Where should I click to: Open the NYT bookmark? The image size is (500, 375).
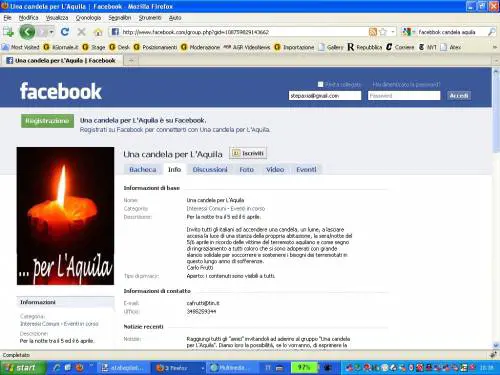pyautogui.click(x=427, y=47)
